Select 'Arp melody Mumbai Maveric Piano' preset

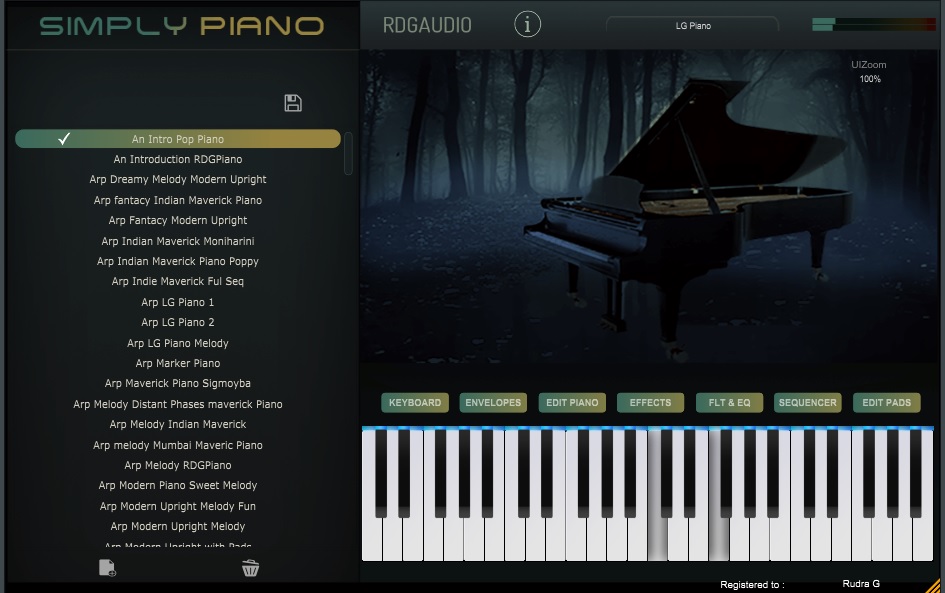pos(178,445)
